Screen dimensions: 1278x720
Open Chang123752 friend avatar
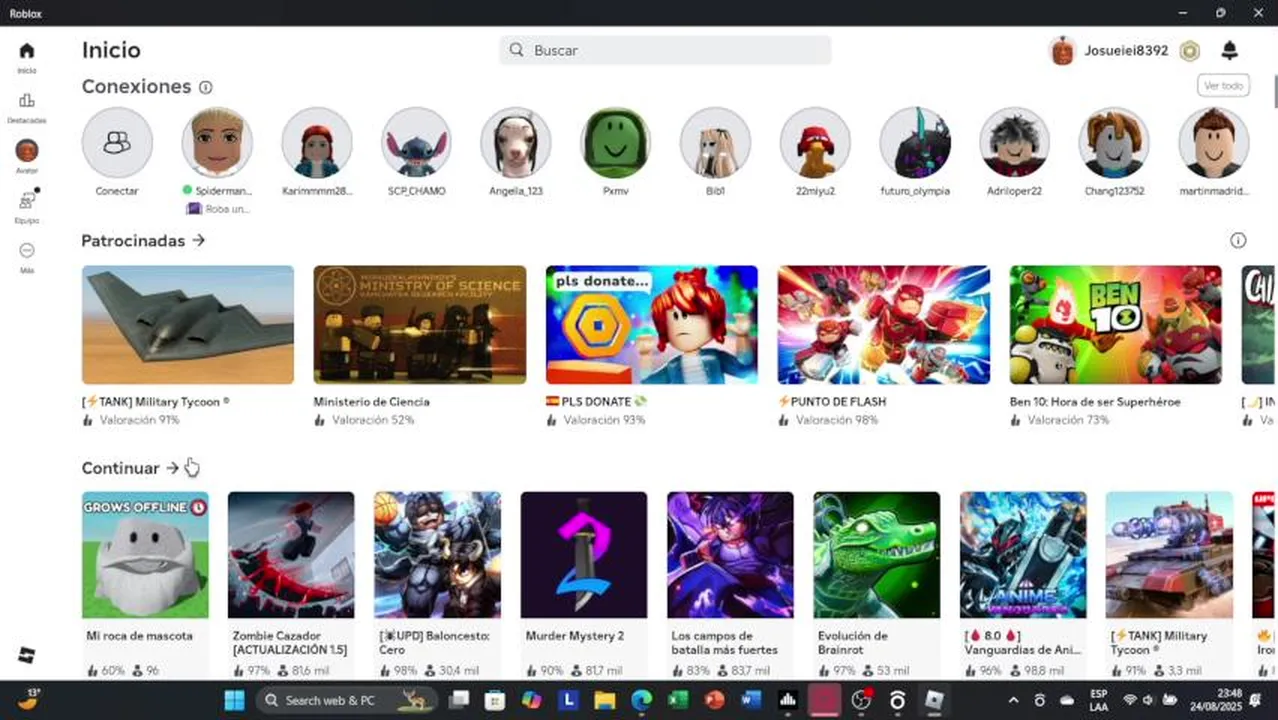tap(1114, 143)
